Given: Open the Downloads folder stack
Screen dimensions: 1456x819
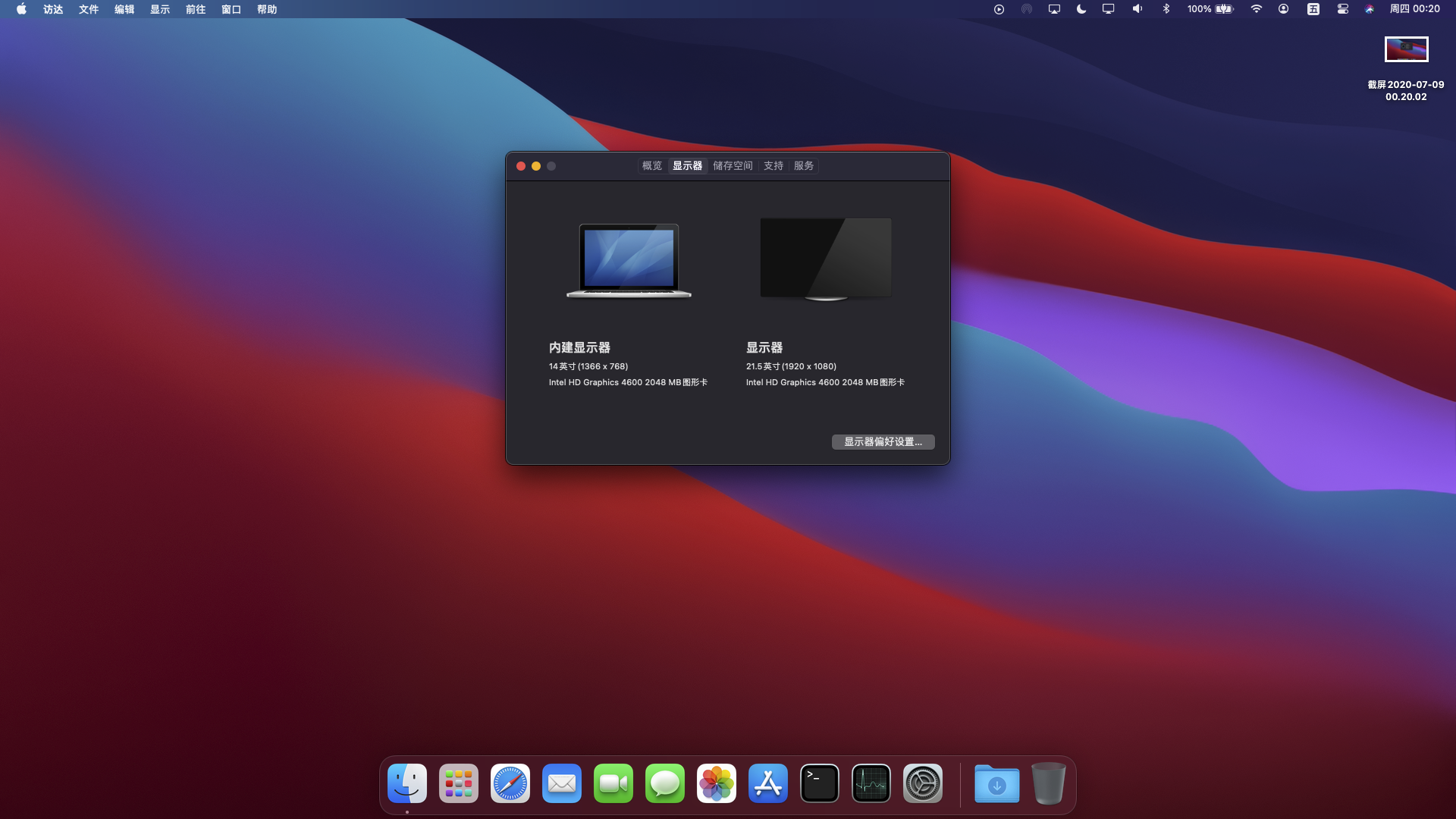Looking at the screenshot, I should pyautogui.click(x=996, y=783).
